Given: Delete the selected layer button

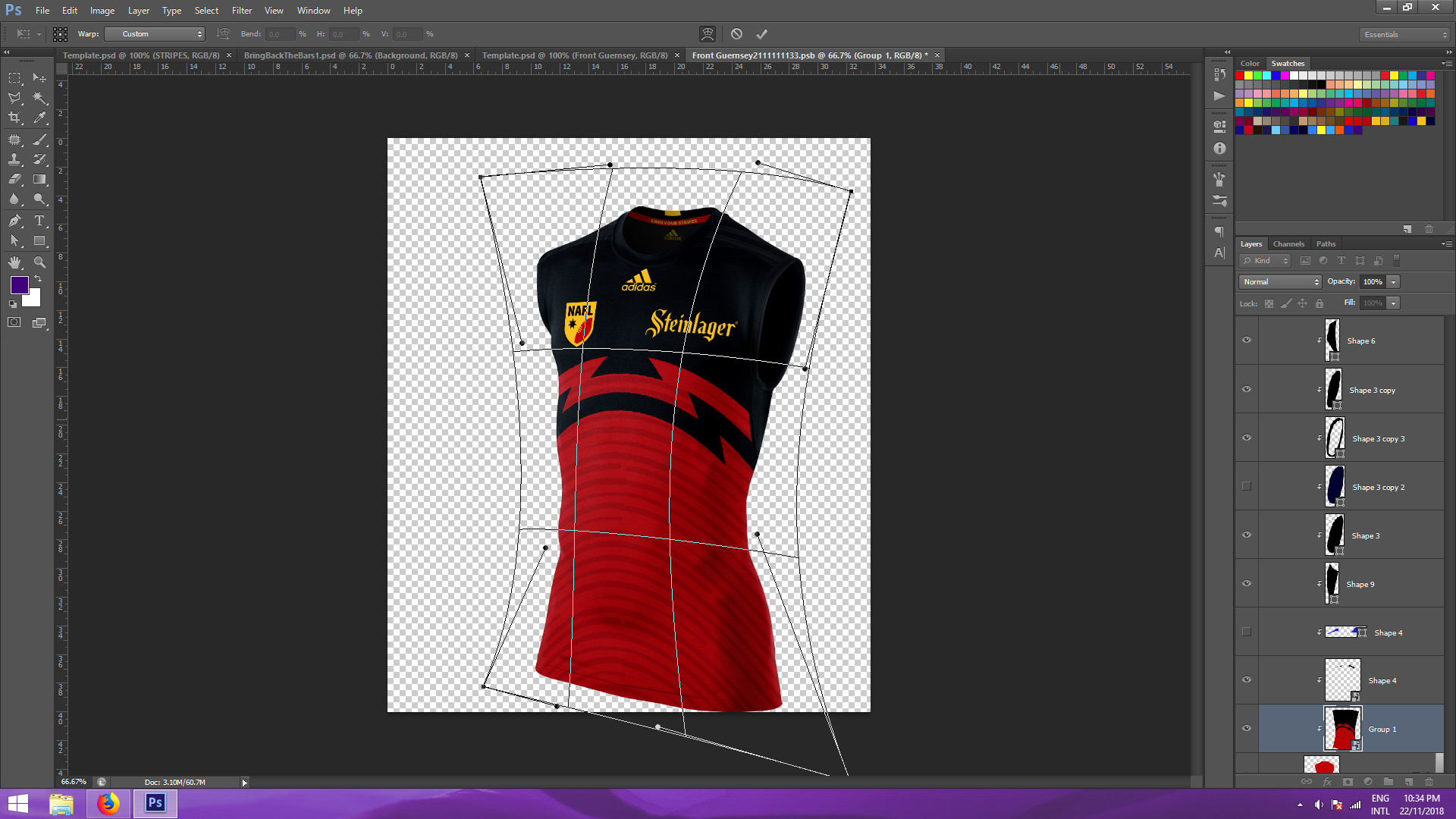Looking at the screenshot, I should pos(1429,782).
